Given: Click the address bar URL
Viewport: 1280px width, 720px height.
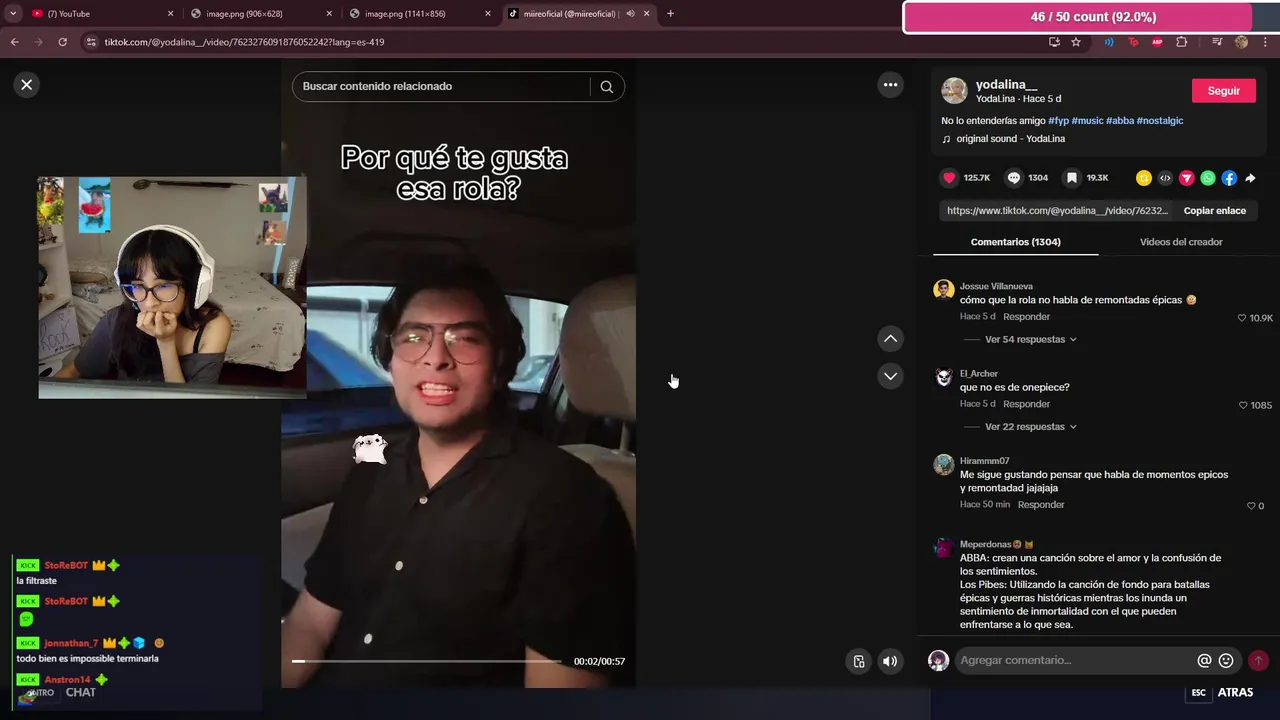Looking at the screenshot, I should pos(244,42).
